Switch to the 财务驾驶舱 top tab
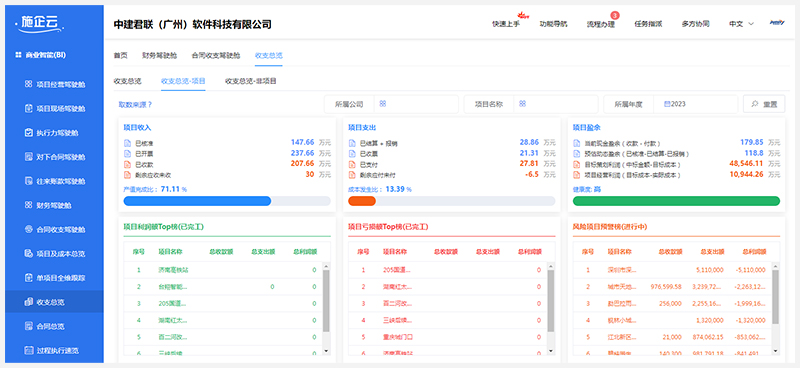The height and width of the screenshot is (368, 800). (x=160, y=56)
